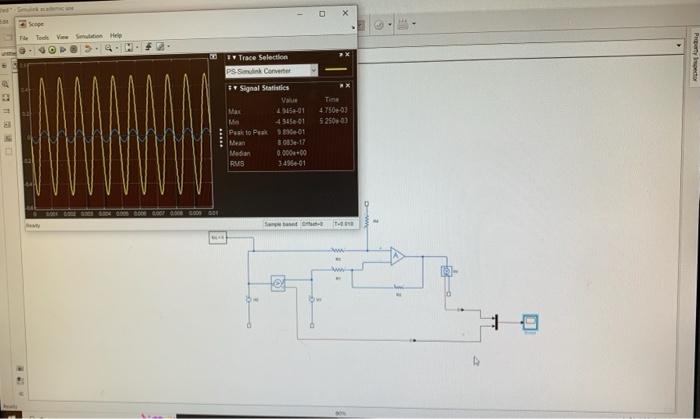Select the Mux bar block
The height and width of the screenshot is (419, 700).
496,322
